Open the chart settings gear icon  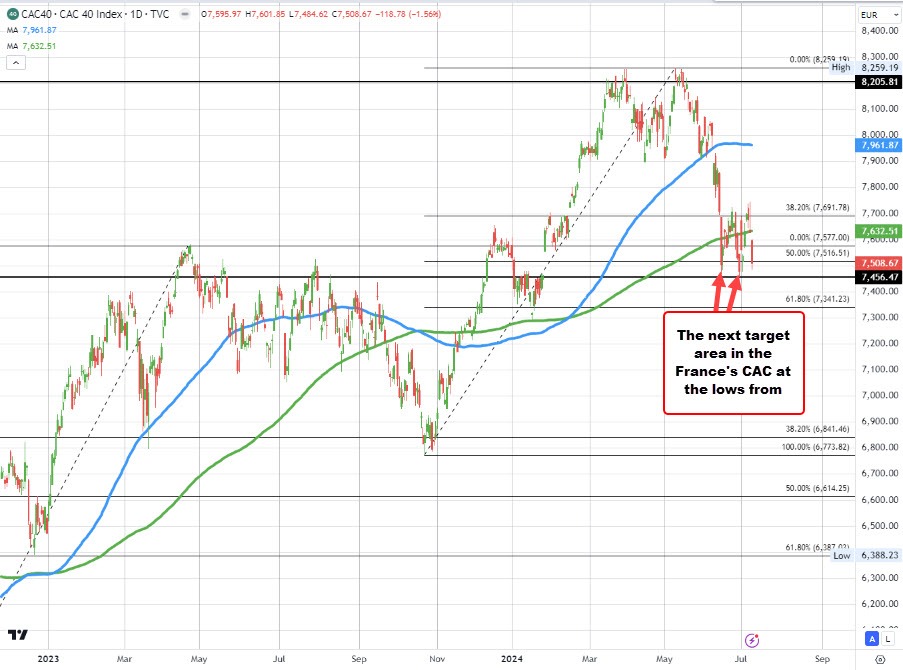pyautogui.click(x=880, y=658)
